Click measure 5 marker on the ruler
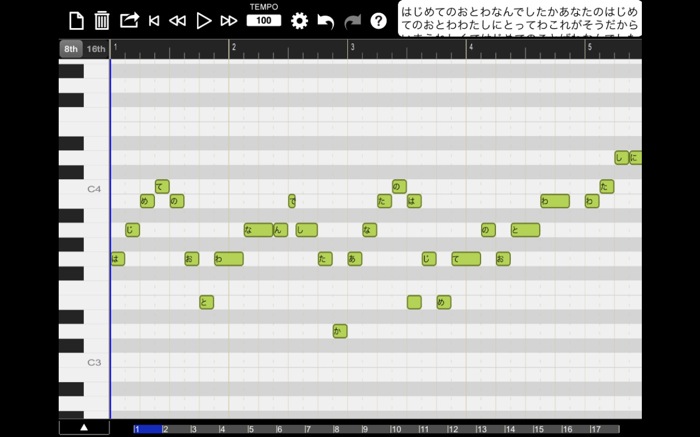The image size is (700, 437). click(x=589, y=46)
